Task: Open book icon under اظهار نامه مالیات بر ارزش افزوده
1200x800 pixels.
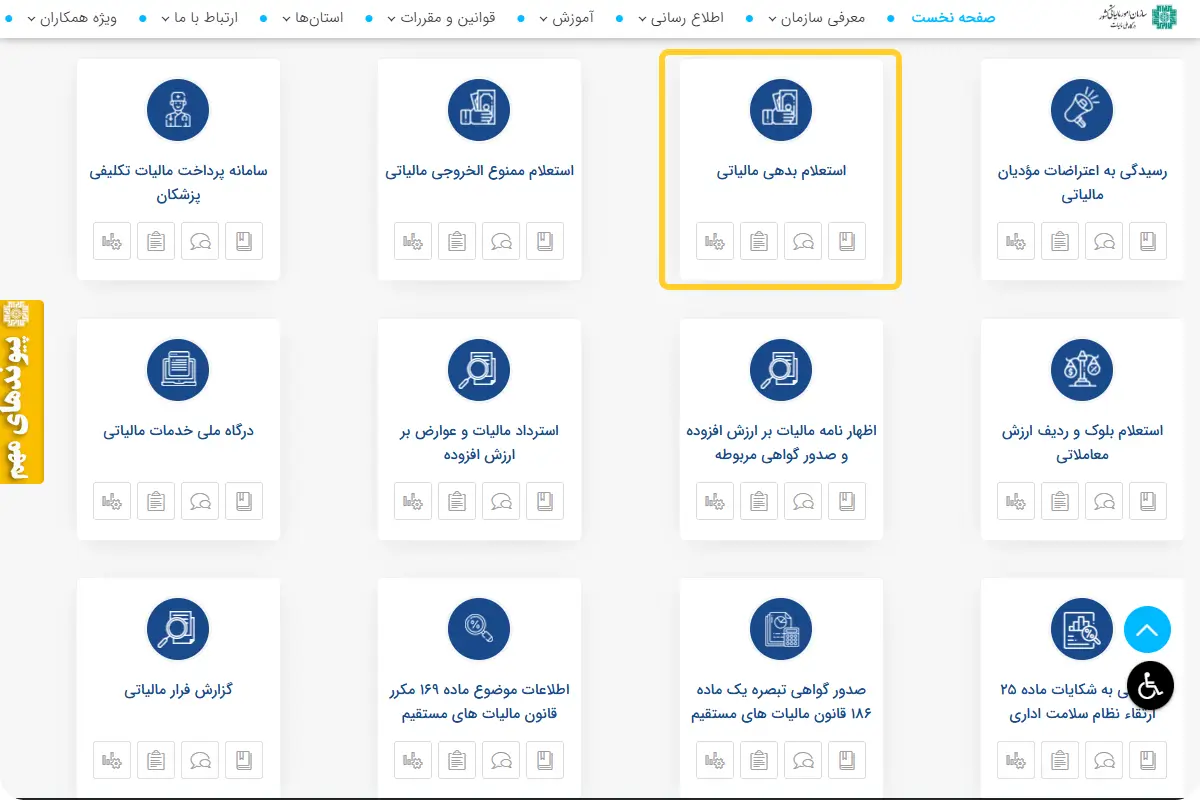Action: coord(847,501)
